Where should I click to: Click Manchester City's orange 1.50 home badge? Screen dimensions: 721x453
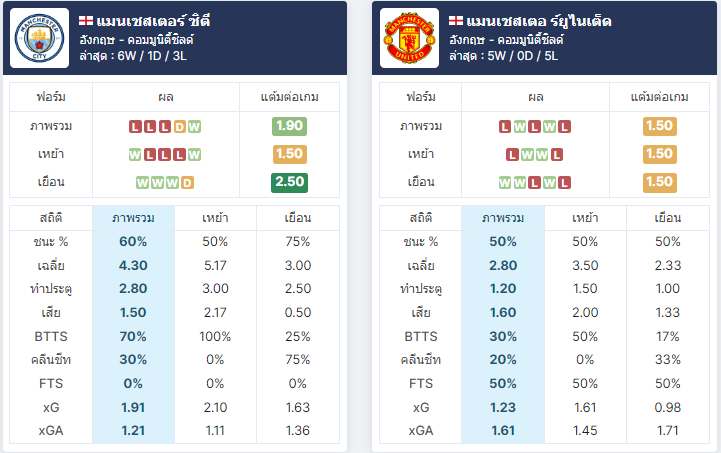[289, 154]
